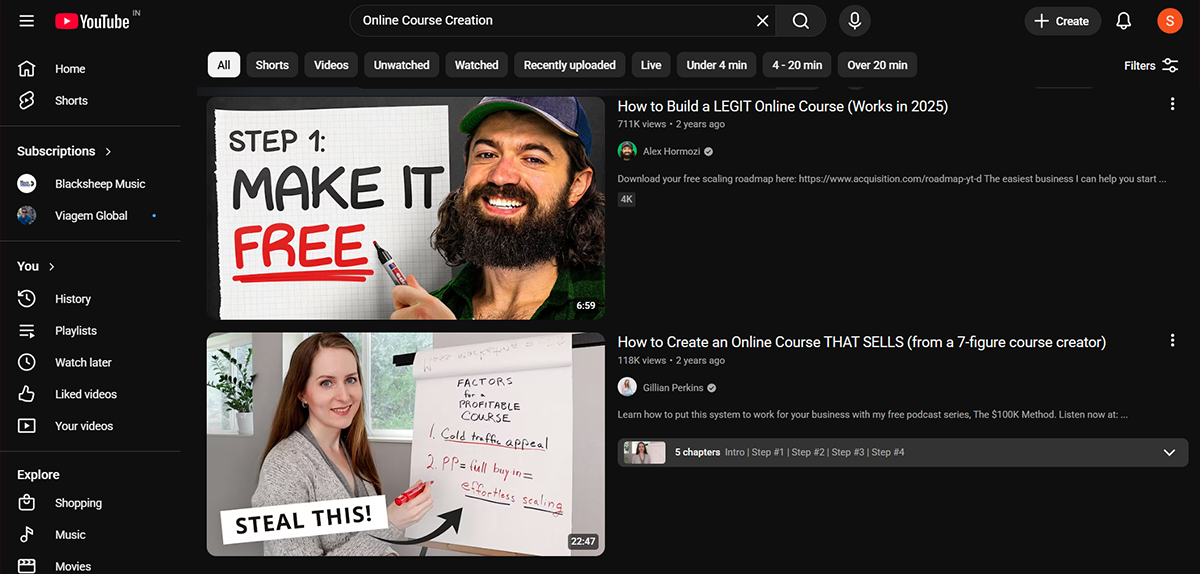Click Alex Hormozi video description text
Image resolution: width=1200 pixels, height=574 pixels.
click(892, 179)
